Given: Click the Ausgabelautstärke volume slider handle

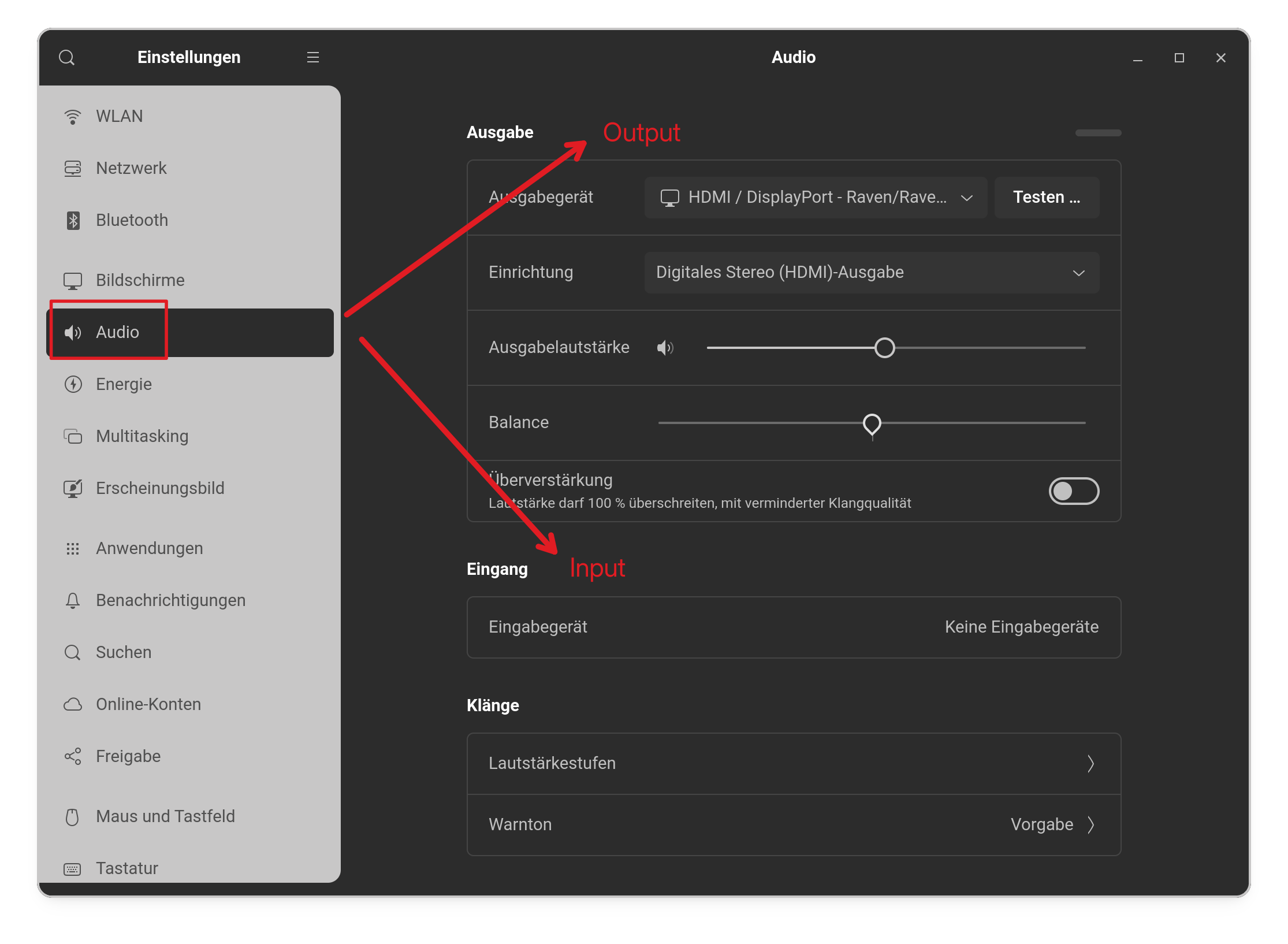Looking at the screenshot, I should [x=884, y=348].
